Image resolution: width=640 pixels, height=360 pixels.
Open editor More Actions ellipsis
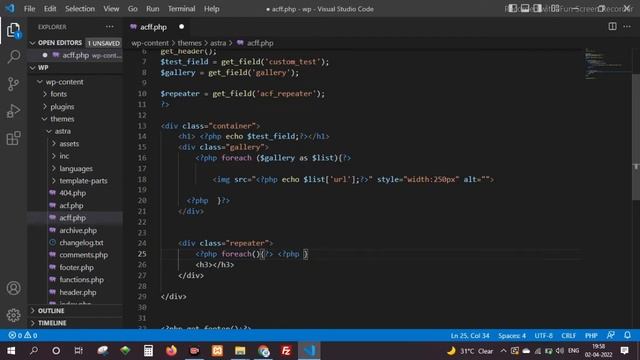[627, 27]
